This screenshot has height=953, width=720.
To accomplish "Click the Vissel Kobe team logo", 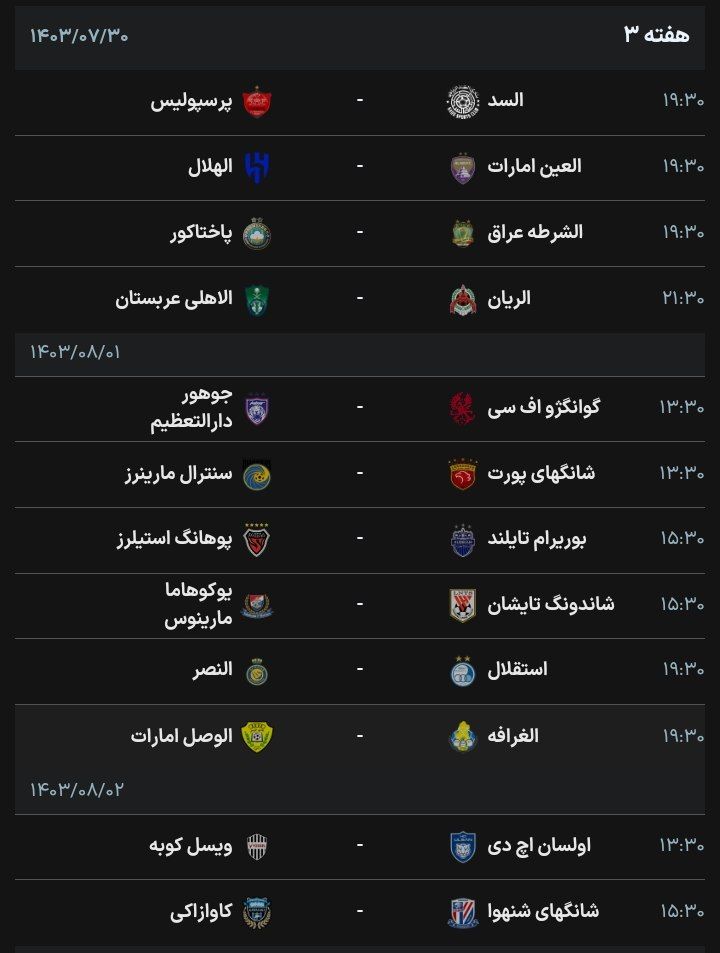I will (257, 846).
